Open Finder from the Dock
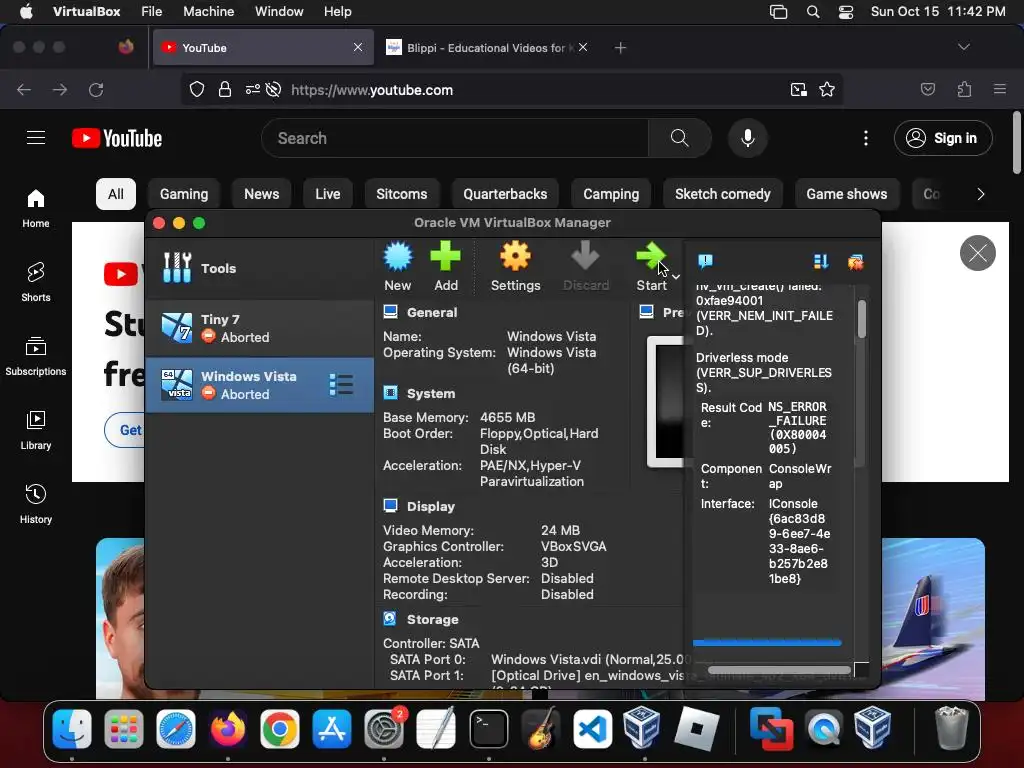 click(72, 728)
